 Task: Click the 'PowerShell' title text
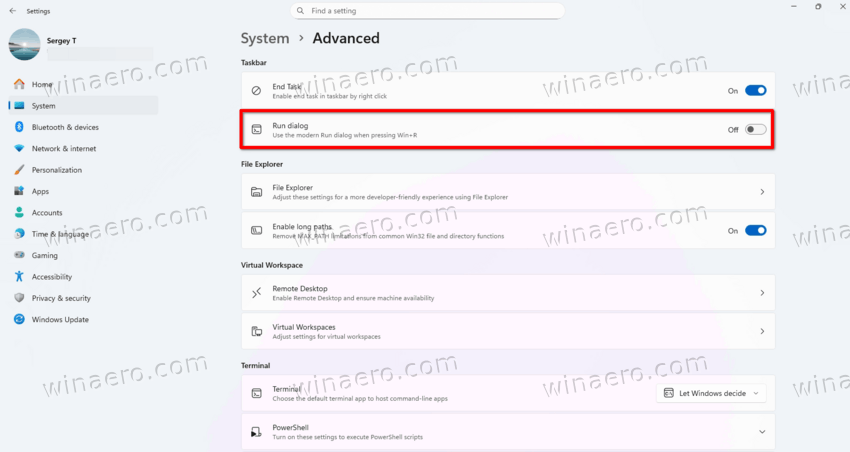pyautogui.click(x=291, y=427)
